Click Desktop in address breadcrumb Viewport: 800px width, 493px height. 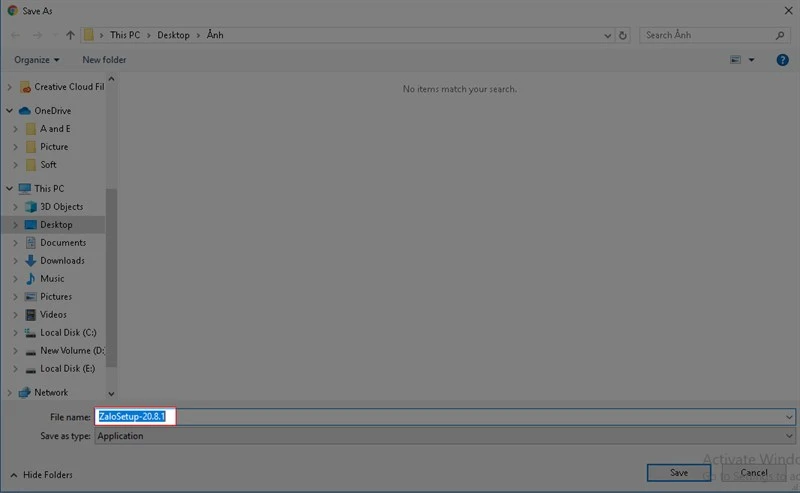click(x=173, y=35)
